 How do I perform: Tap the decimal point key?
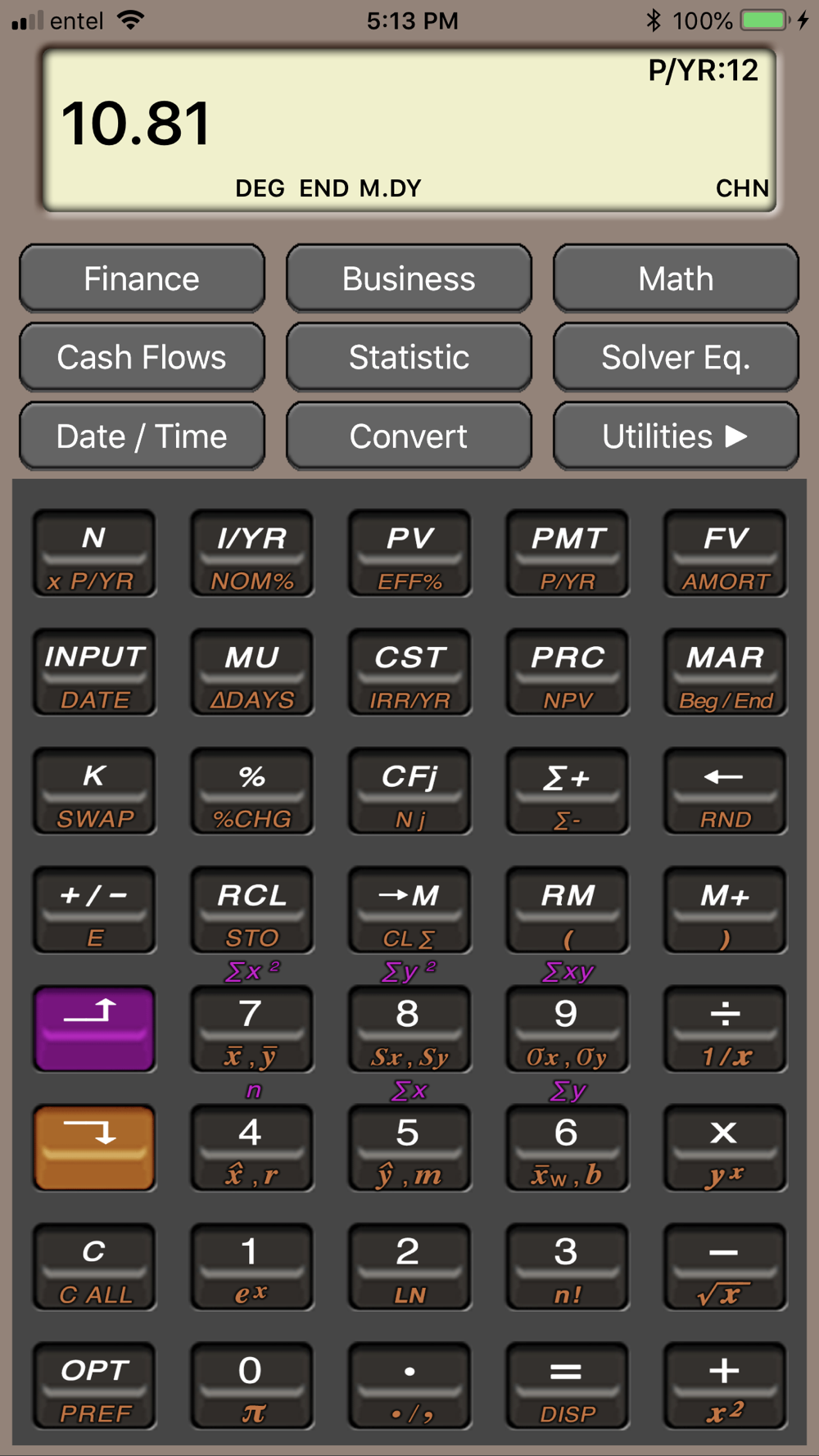(409, 1386)
